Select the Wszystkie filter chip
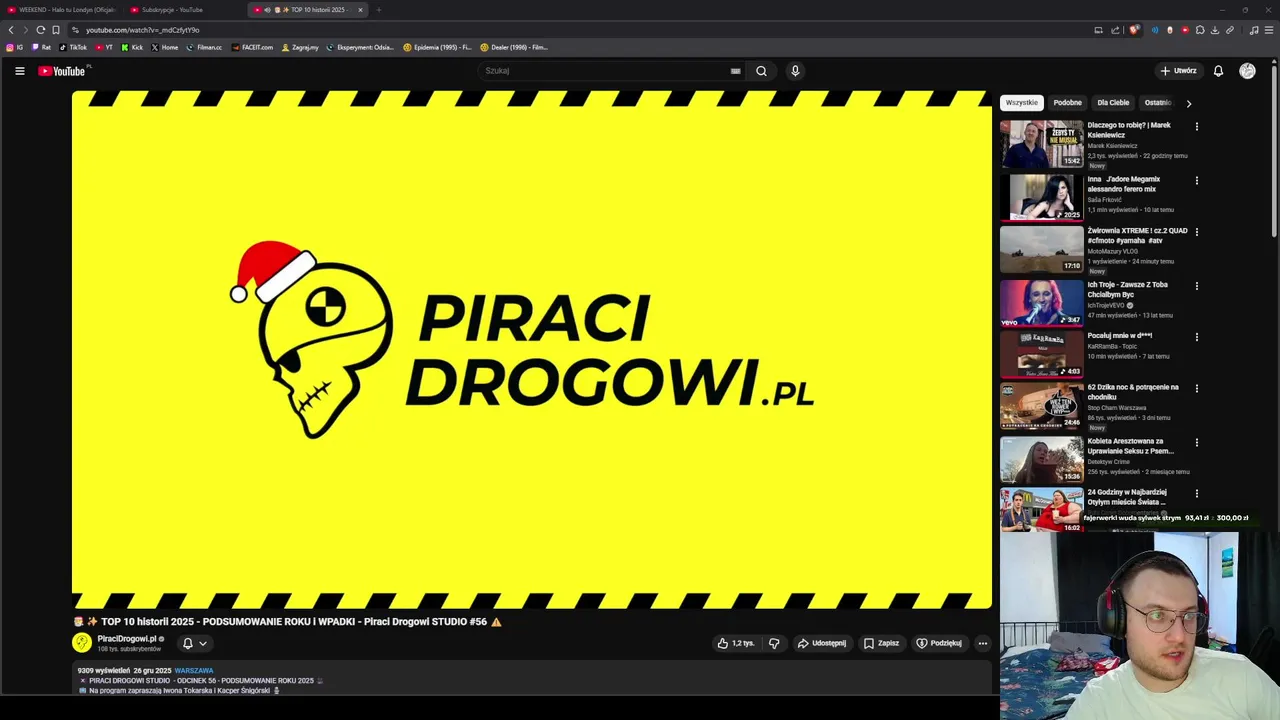This screenshot has width=1280, height=720. (1022, 103)
